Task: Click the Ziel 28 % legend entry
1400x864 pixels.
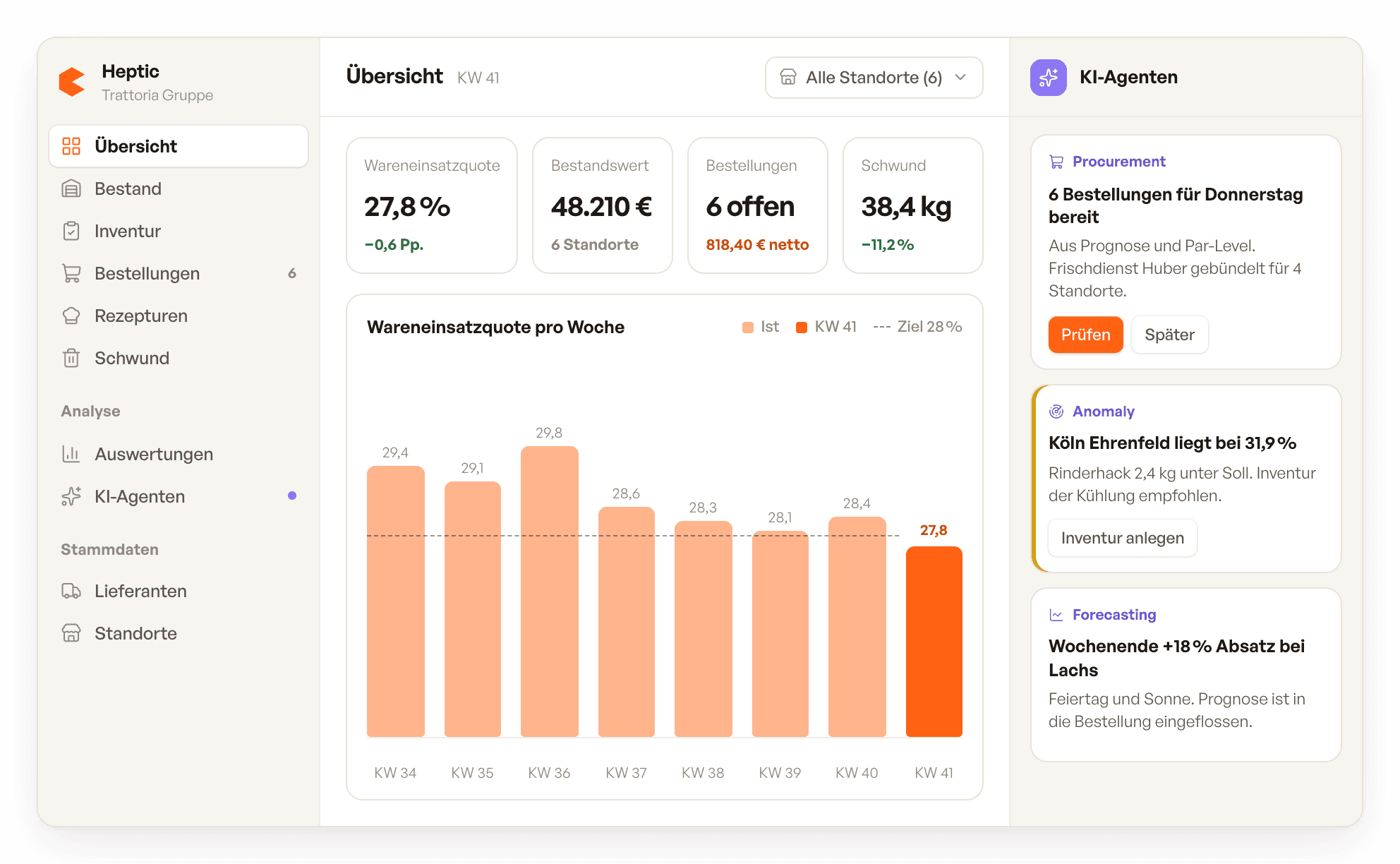Action: 917,327
